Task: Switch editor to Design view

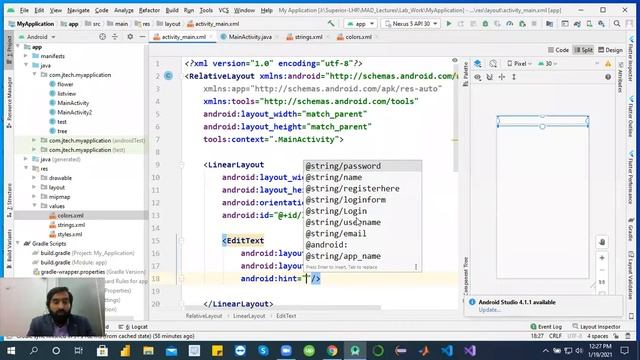Action: 610,50
